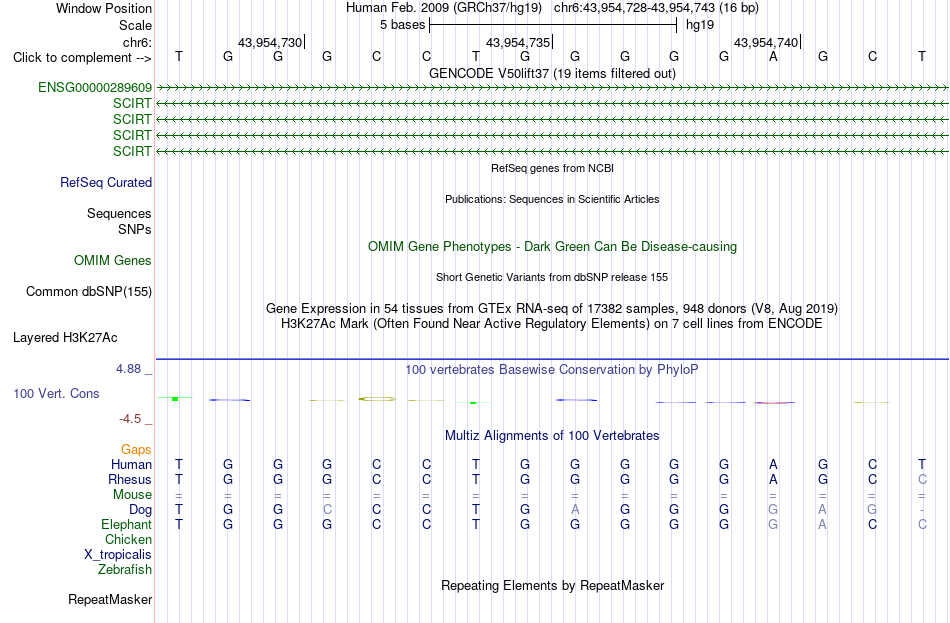Click the RepeatMasker track label
Viewport: 950px width, 623px height.
[110, 599]
